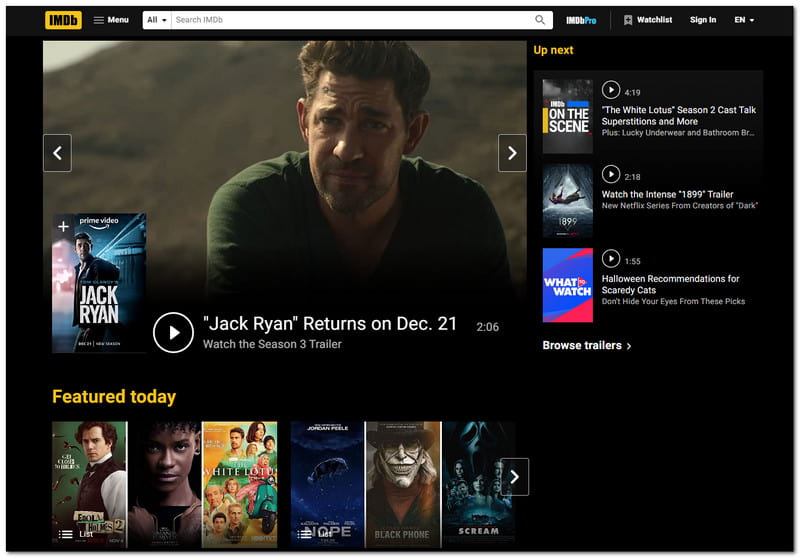
Task: Click the magnifying glass search icon
Action: 540,20
